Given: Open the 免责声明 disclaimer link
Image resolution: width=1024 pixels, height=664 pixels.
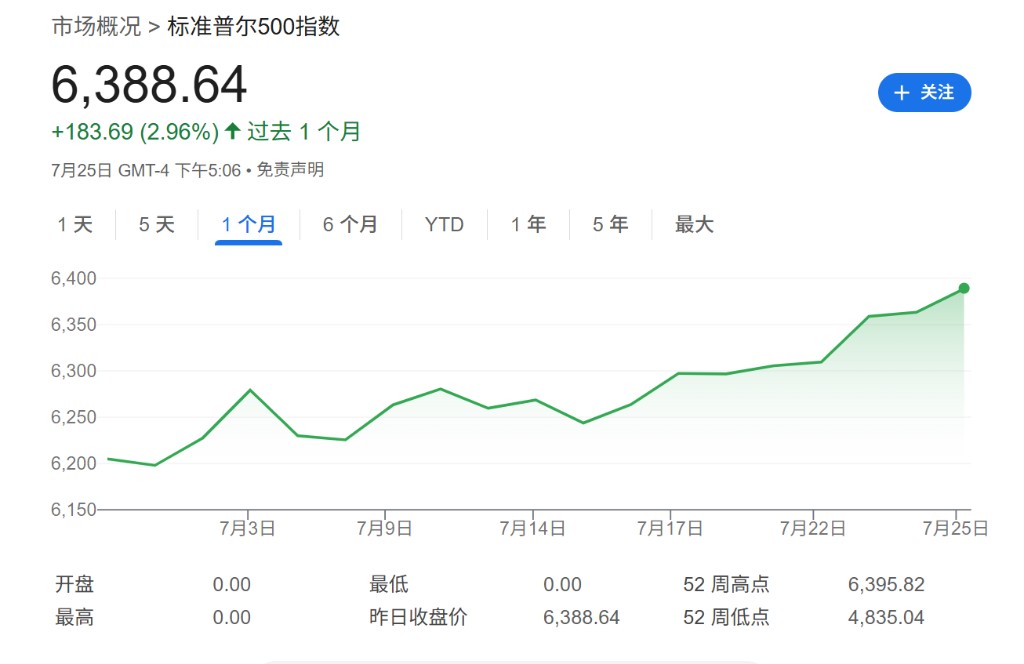Looking at the screenshot, I should (x=290, y=170).
